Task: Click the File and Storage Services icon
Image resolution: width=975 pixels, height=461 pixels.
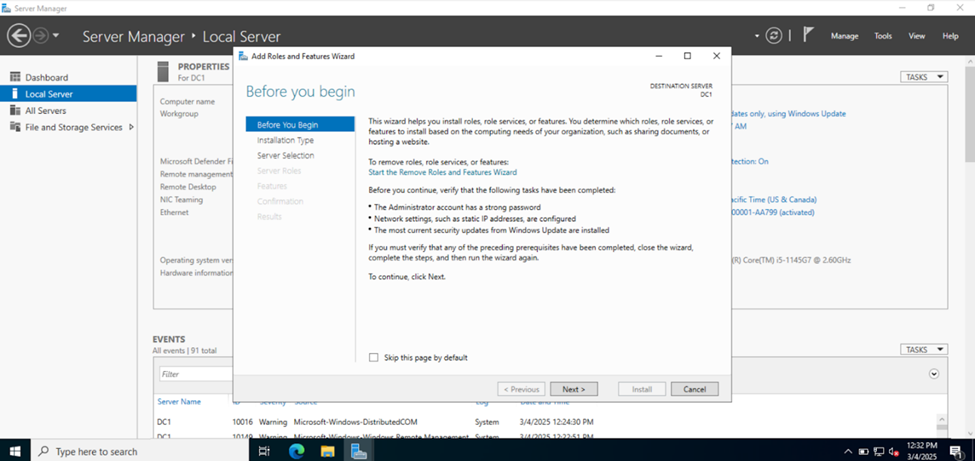Action: coord(15,127)
